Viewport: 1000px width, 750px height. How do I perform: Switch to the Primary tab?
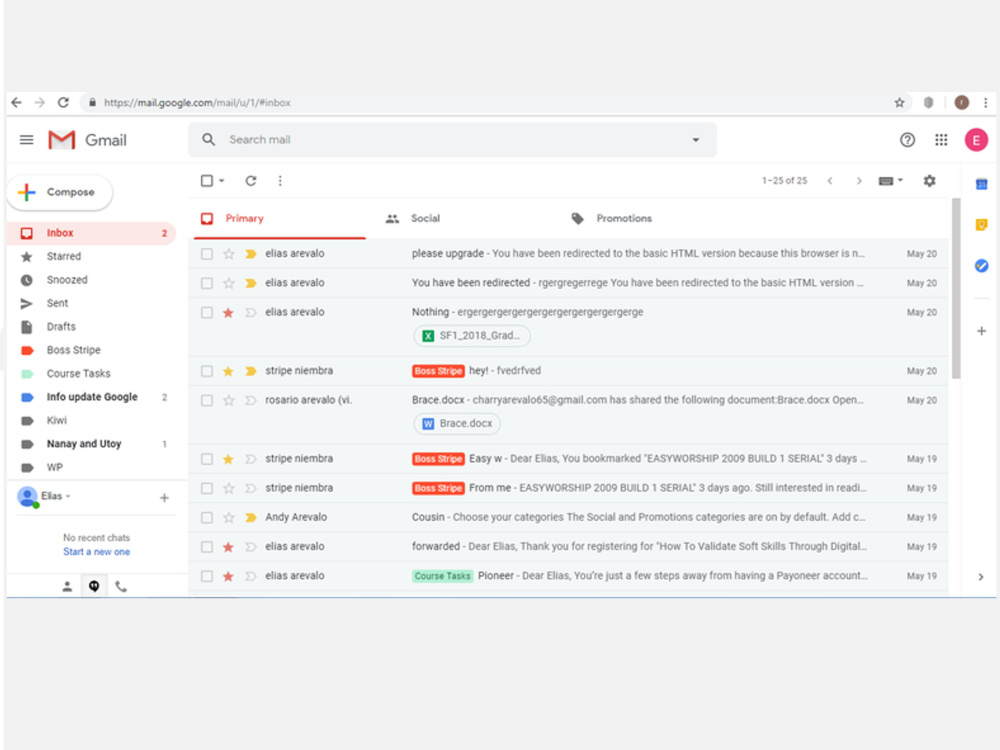coord(280,219)
